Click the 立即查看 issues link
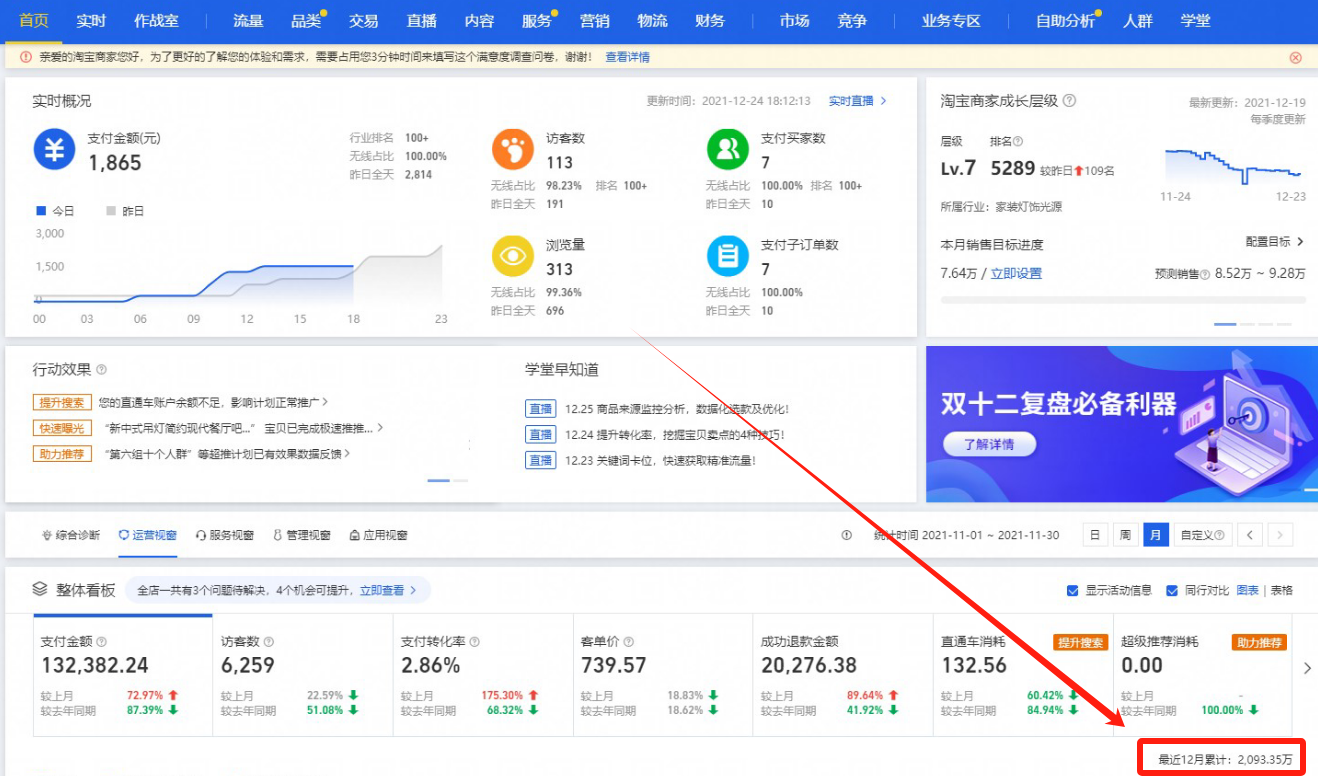The height and width of the screenshot is (776, 1318). point(388,590)
